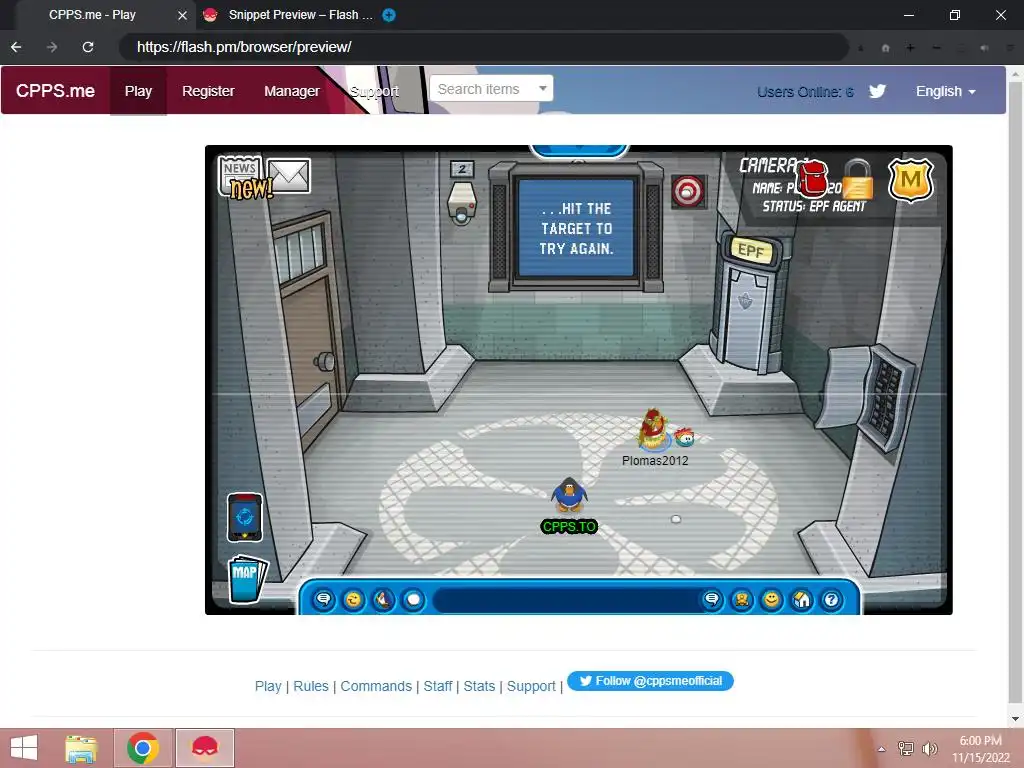Image resolution: width=1024 pixels, height=768 pixels.
Task: Click the padlock icon in game
Action: [x=857, y=179]
